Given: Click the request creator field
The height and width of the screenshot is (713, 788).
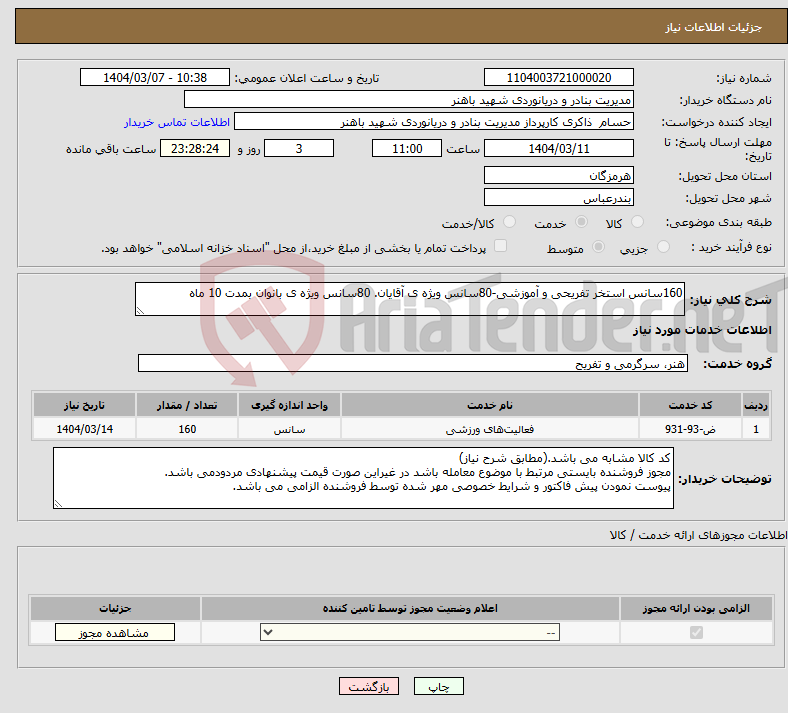Looking at the screenshot, I should pyautogui.click(x=434, y=122).
